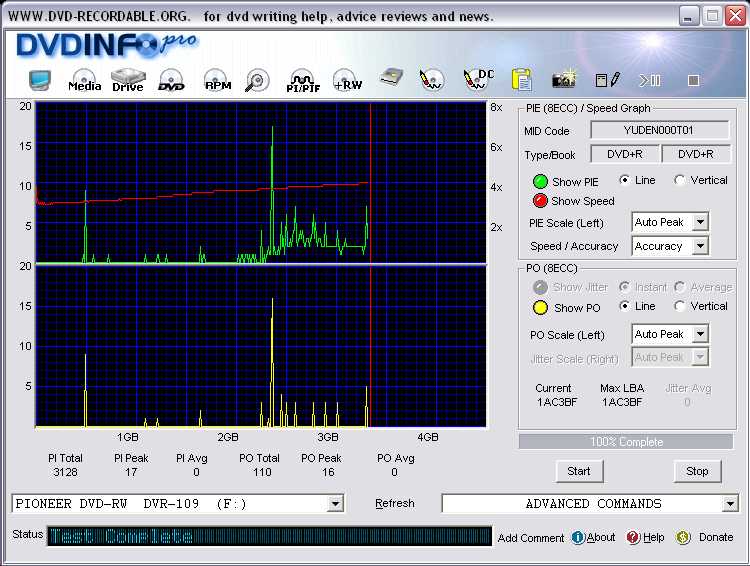This screenshot has width=750, height=566.
Task: Click the PO Total value 110
Action: point(262,472)
